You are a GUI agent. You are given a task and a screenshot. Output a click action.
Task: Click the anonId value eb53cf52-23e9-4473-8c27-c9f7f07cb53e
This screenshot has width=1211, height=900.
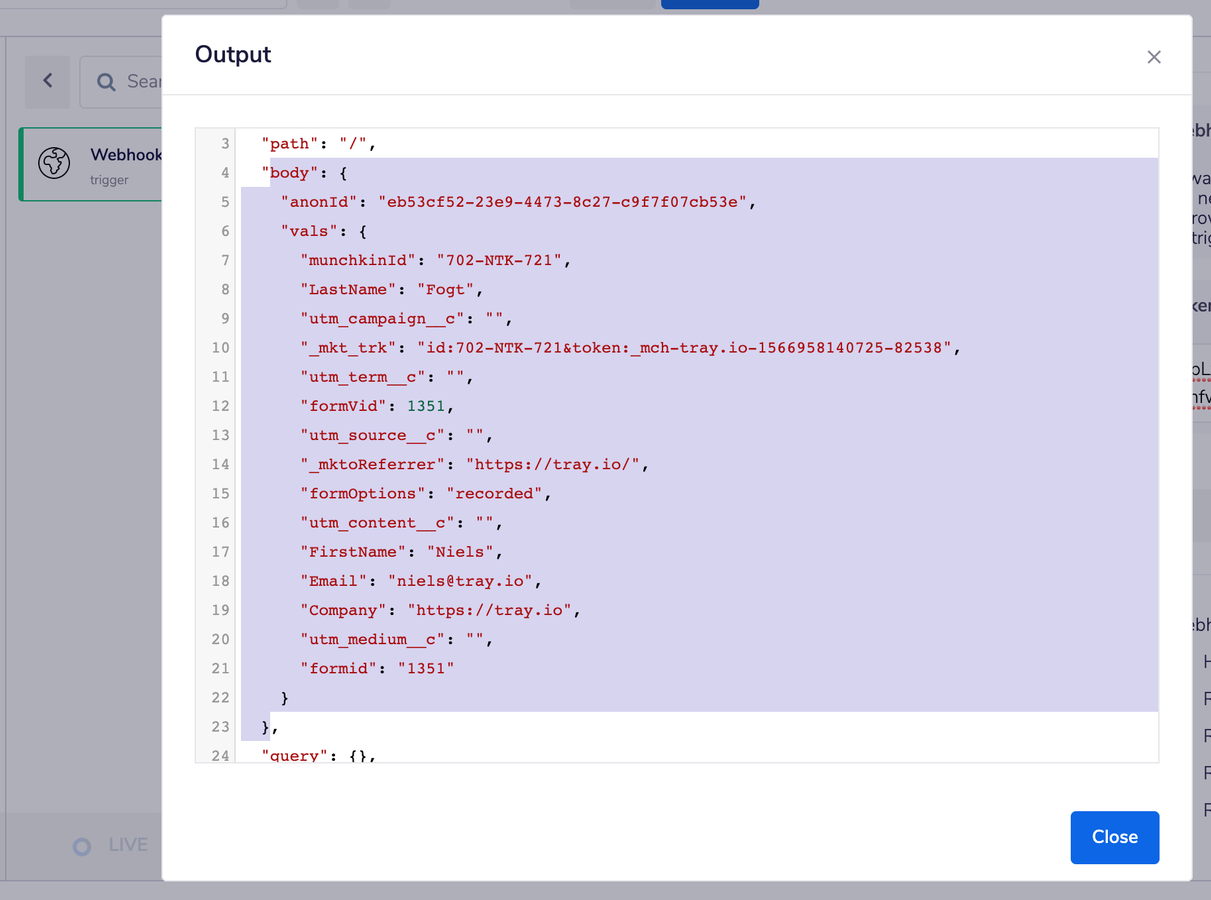[562, 202]
